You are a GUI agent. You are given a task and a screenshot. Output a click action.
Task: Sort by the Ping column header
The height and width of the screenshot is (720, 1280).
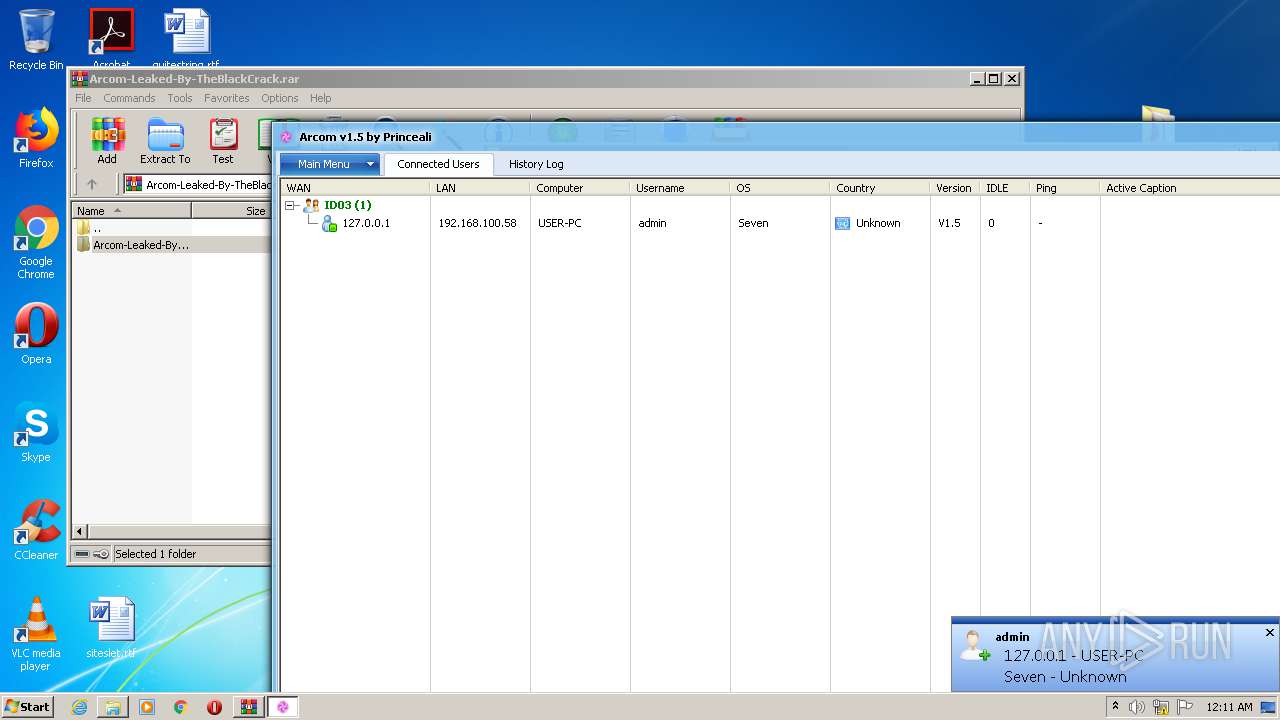(x=1065, y=188)
